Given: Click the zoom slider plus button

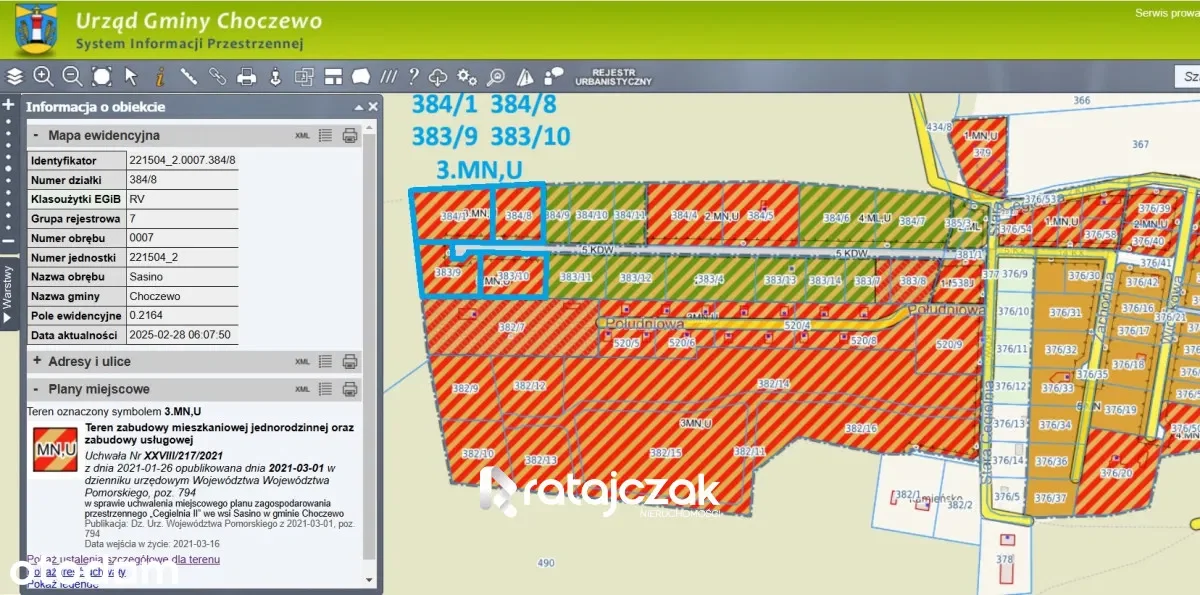Looking at the screenshot, I should point(8,105).
